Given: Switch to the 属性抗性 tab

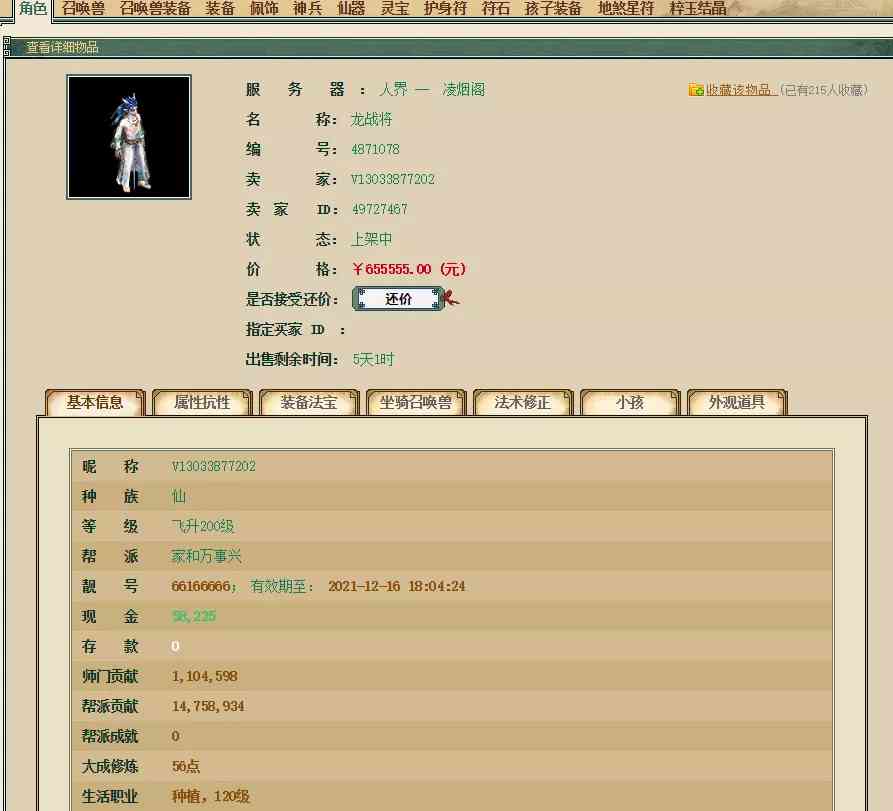Looking at the screenshot, I should 202,403.
